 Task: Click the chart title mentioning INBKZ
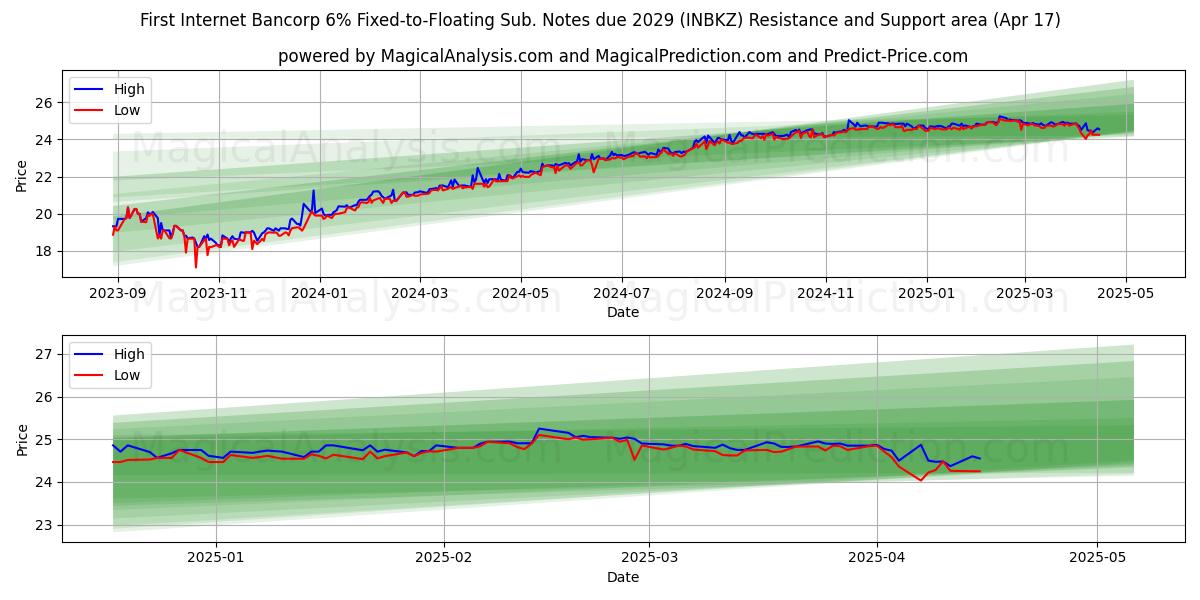(600, 20)
